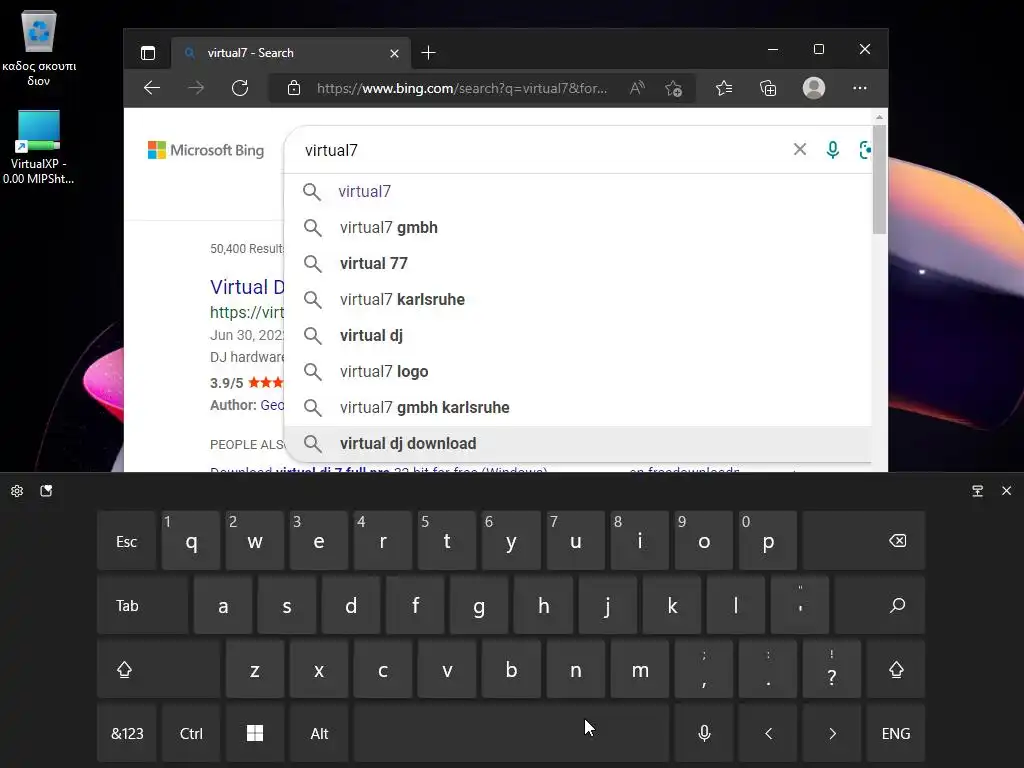Screen dimensions: 1024x768
Task: Open a new browser tab
Action: [428, 53]
